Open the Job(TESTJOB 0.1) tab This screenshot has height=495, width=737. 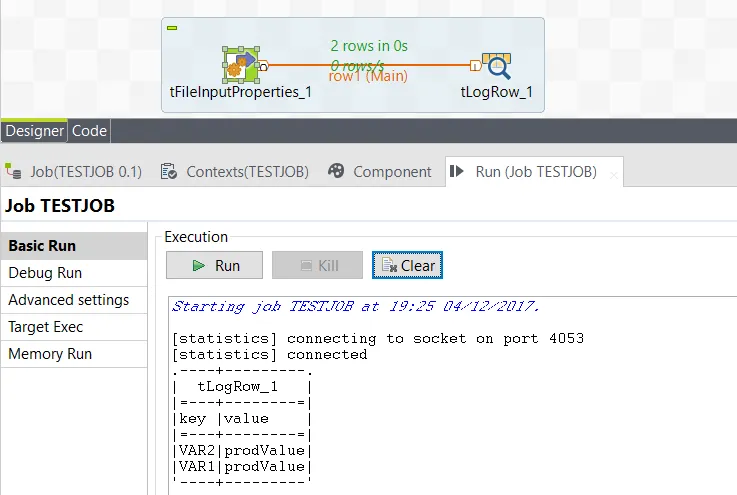click(74, 172)
